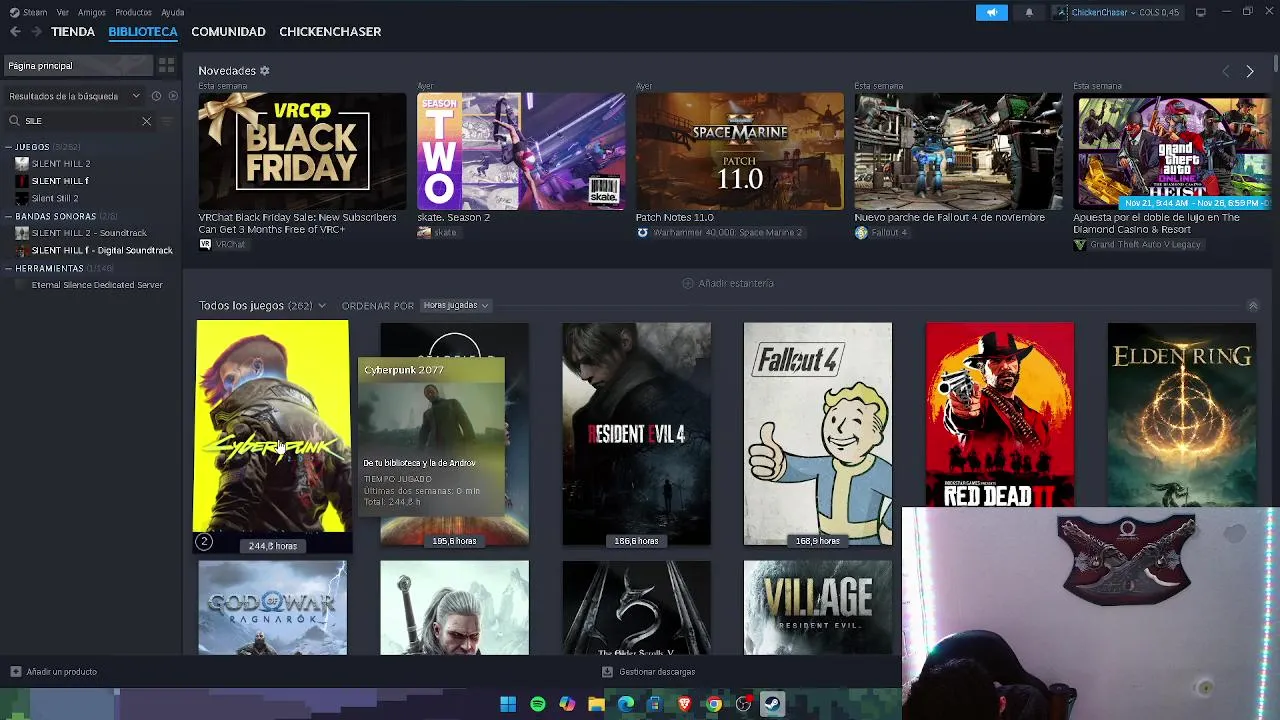Open File Explorer from the taskbar
The image size is (1280, 720).
[596, 704]
